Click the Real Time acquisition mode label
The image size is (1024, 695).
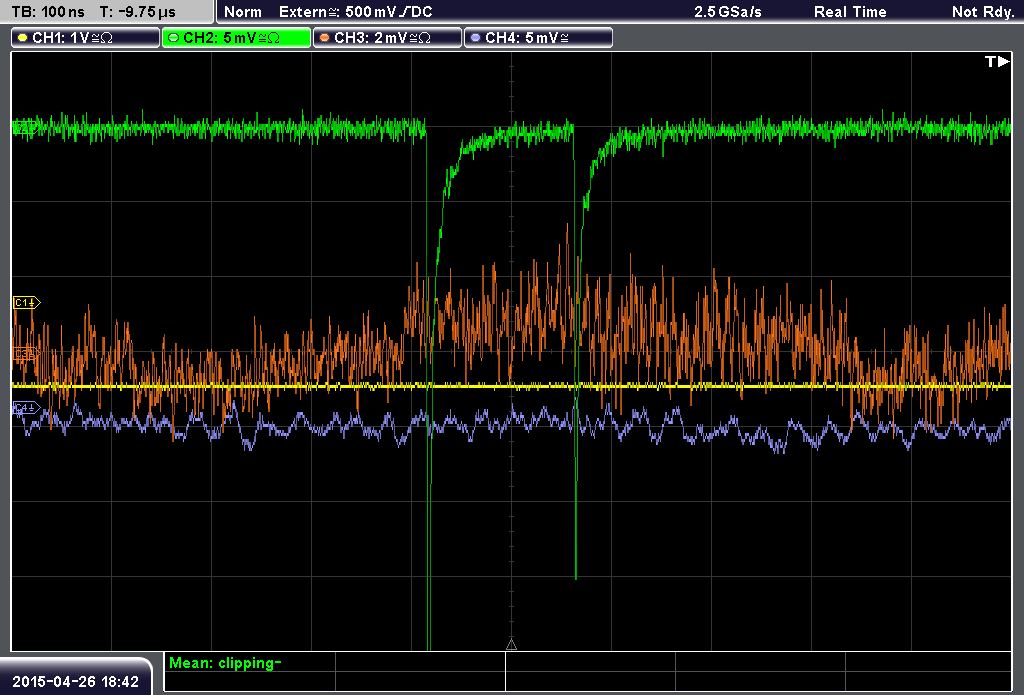[850, 12]
